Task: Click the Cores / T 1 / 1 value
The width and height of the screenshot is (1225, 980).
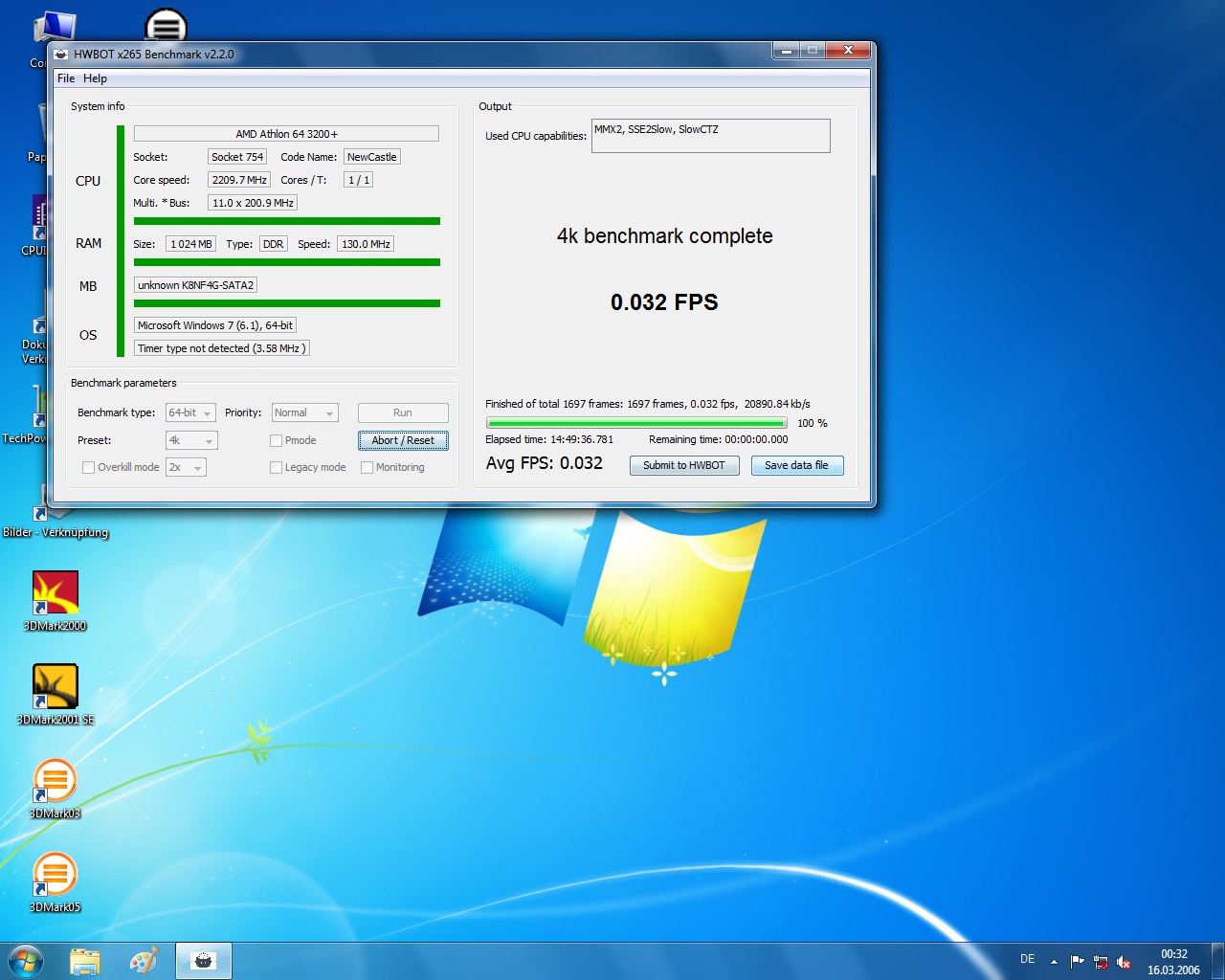Action: point(359,180)
